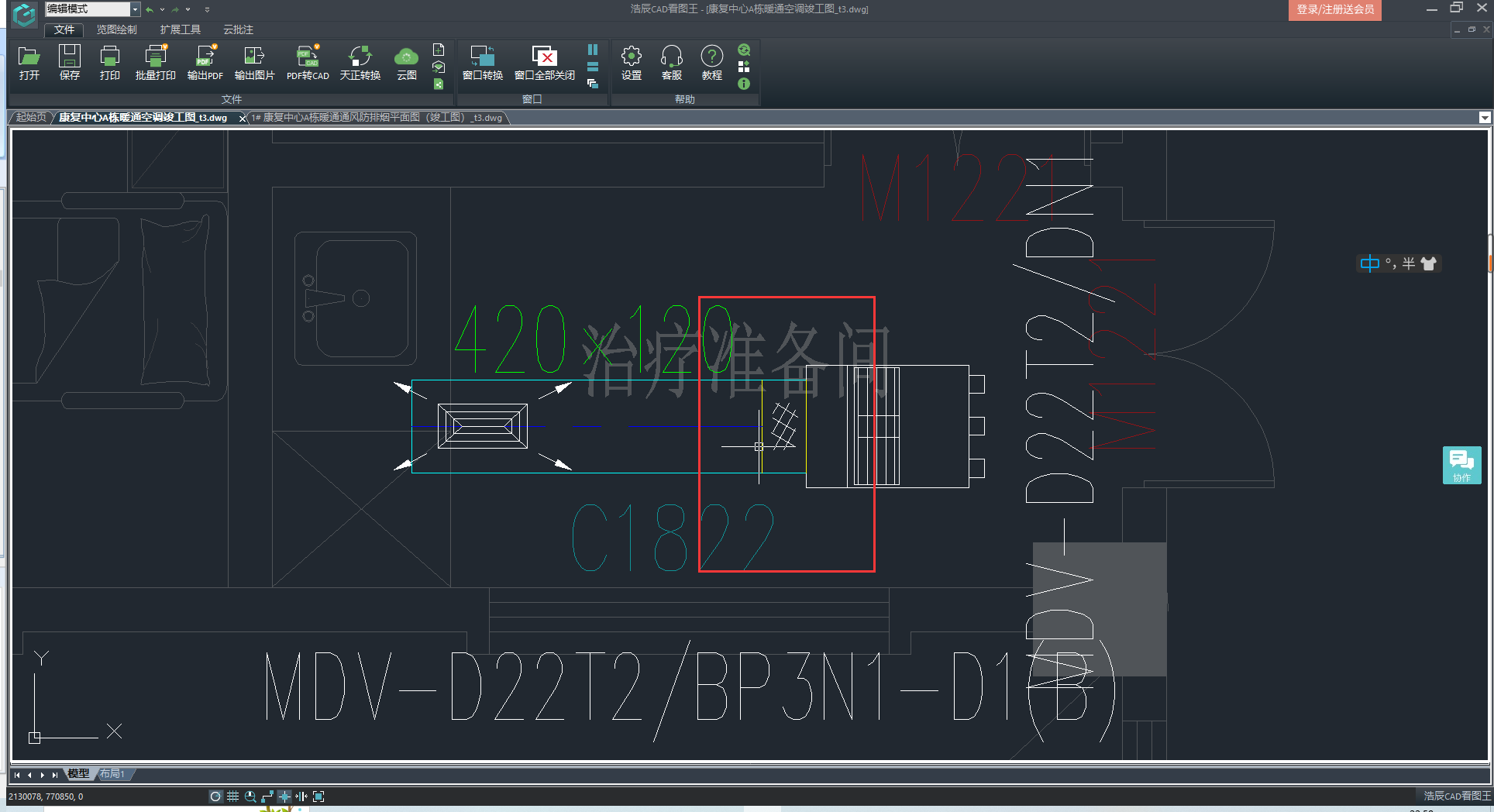Viewport: 1494px width, 812px height.
Task: Start batch printing with 批量打印
Action: click(x=156, y=62)
